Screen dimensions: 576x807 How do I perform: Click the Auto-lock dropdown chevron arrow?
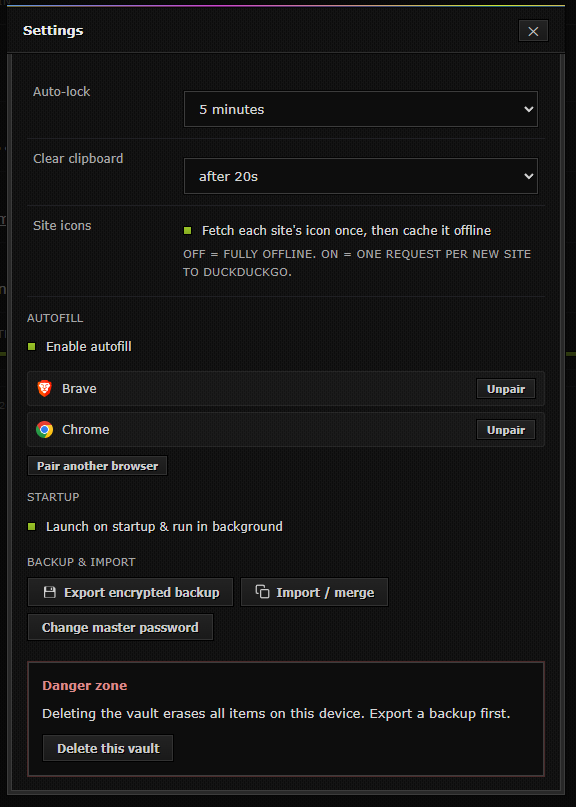coord(528,109)
